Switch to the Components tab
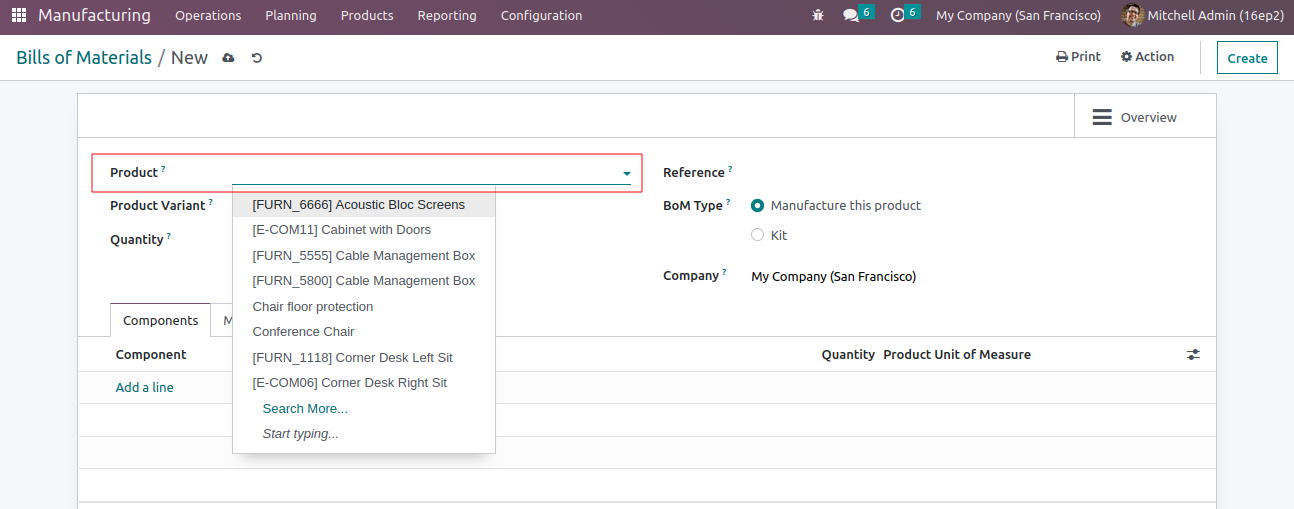Viewport: 1294px width, 509px height. [x=160, y=321]
